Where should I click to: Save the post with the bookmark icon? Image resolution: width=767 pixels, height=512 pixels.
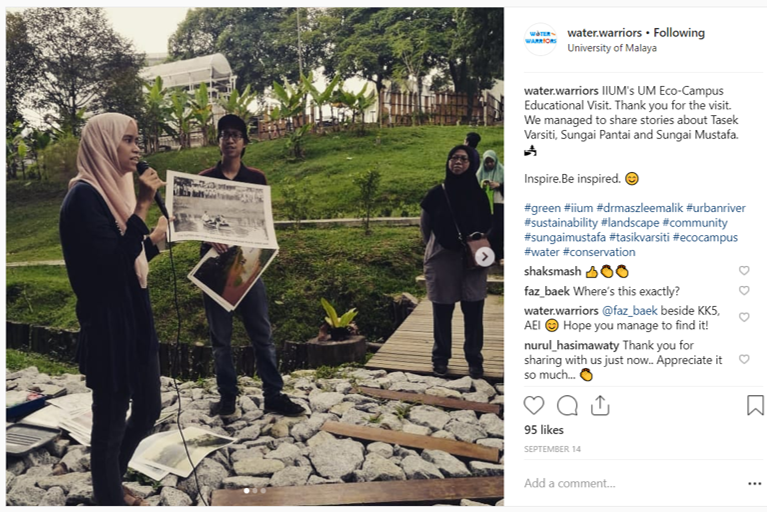(x=755, y=405)
